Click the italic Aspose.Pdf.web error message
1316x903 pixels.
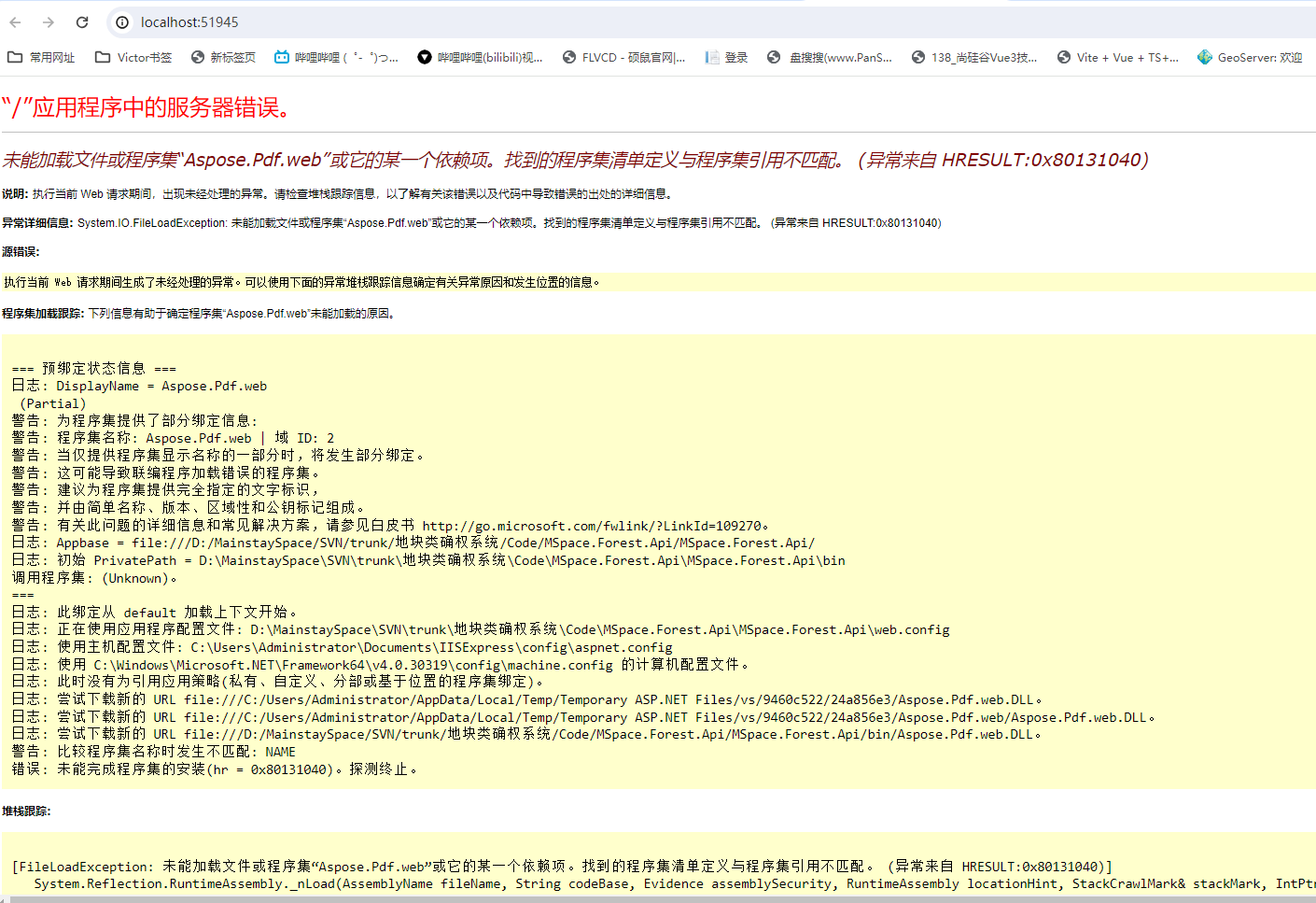tap(575, 160)
